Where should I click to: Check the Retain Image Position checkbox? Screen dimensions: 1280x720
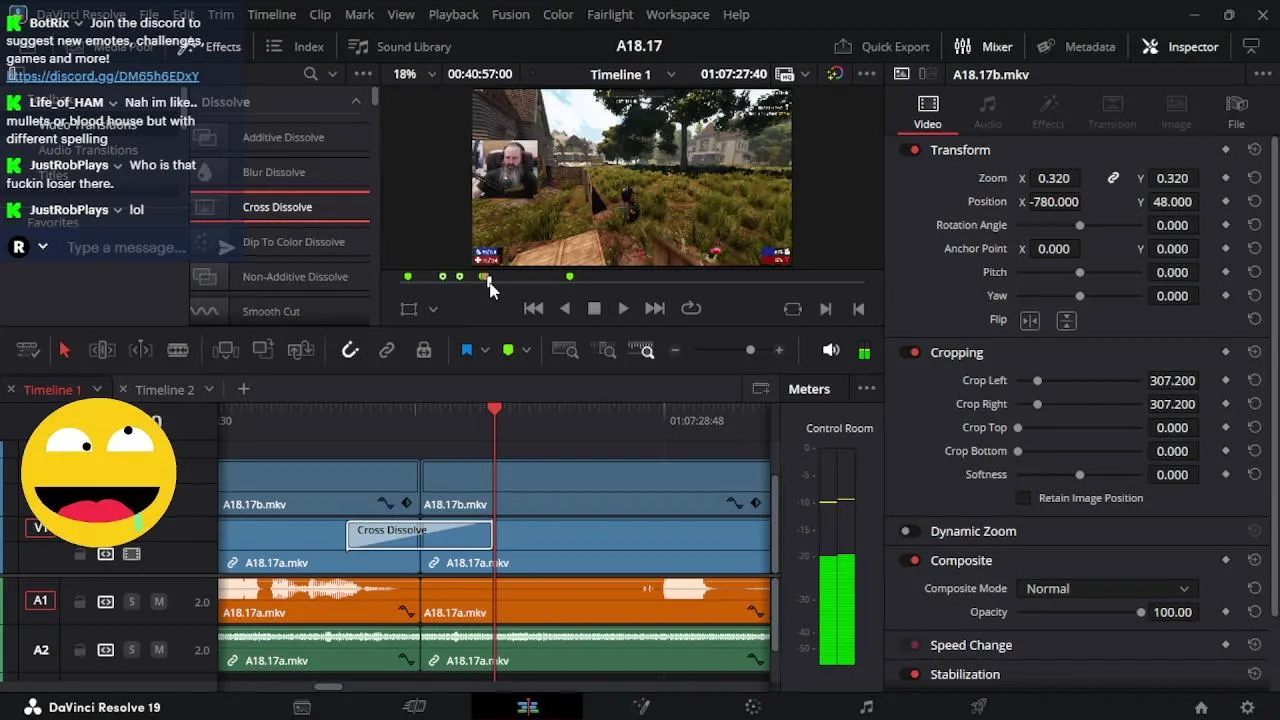point(1023,498)
